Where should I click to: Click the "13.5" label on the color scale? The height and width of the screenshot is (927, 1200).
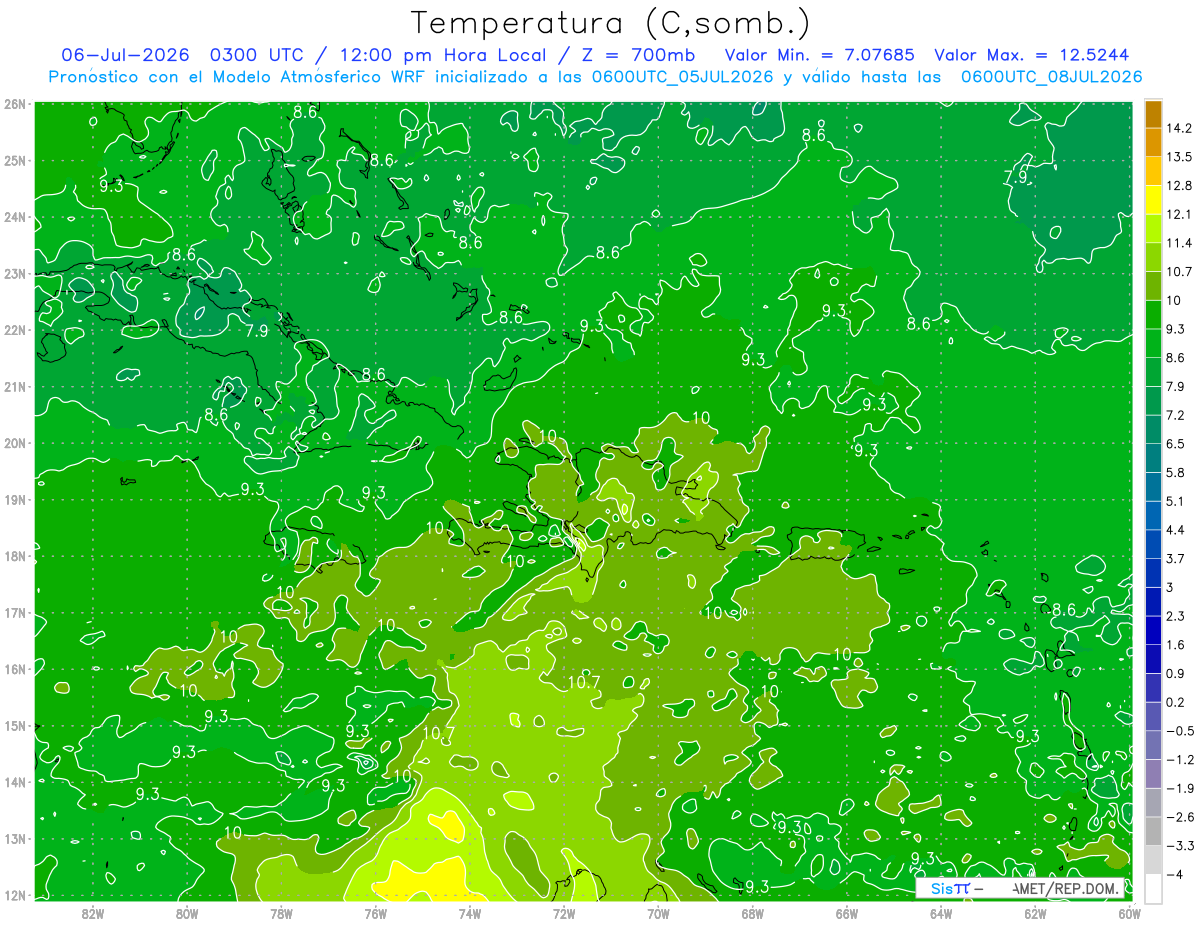tap(1179, 157)
